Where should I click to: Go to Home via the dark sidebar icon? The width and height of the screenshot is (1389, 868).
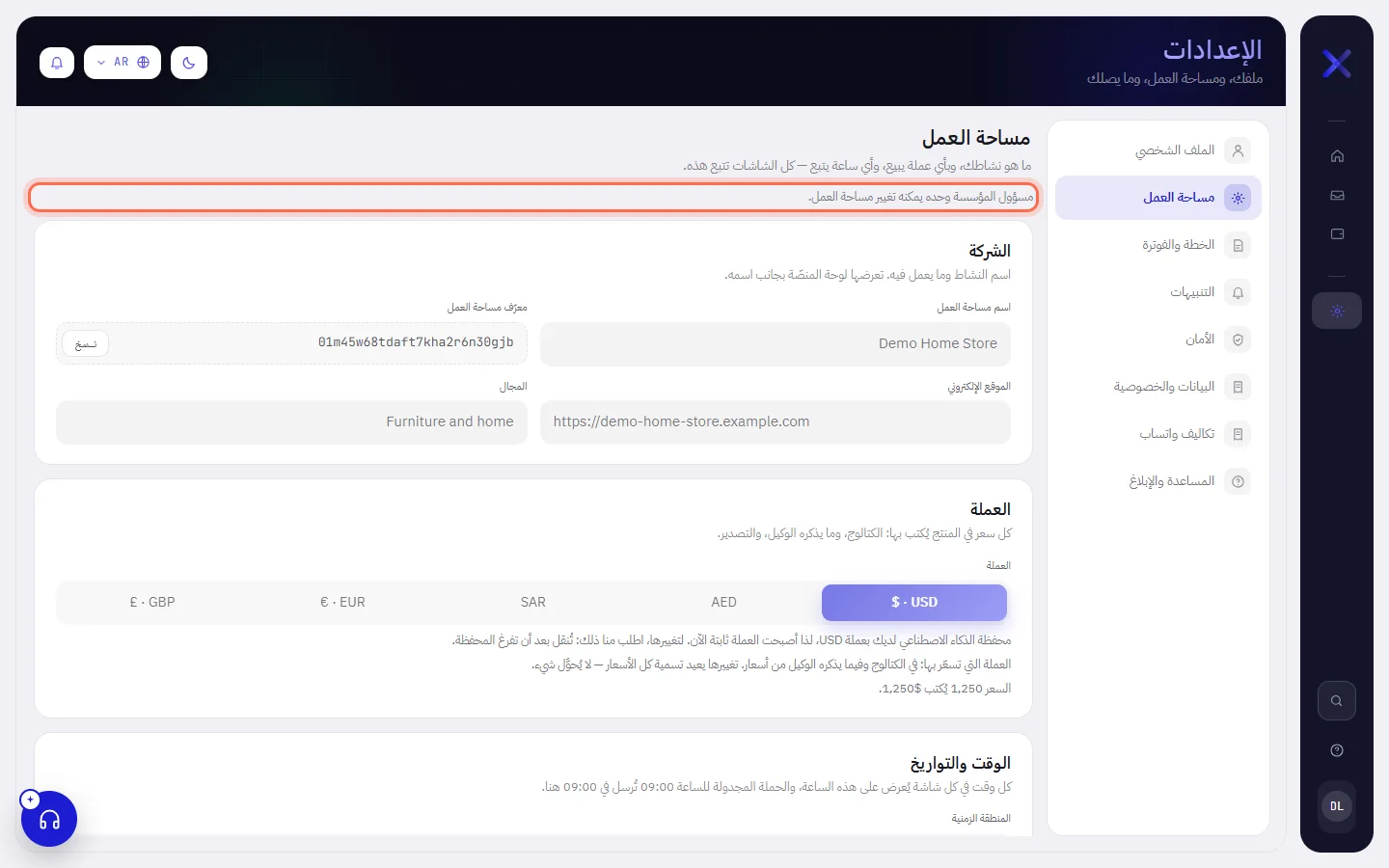pos(1337,156)
